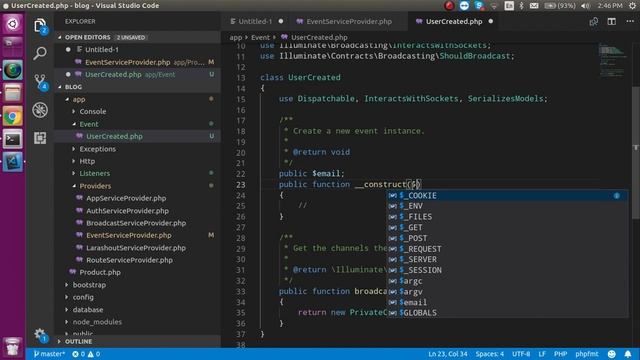Change encoding via UTF-8 status item
This screenshot has width=640, height=360.
pos(521,354)
